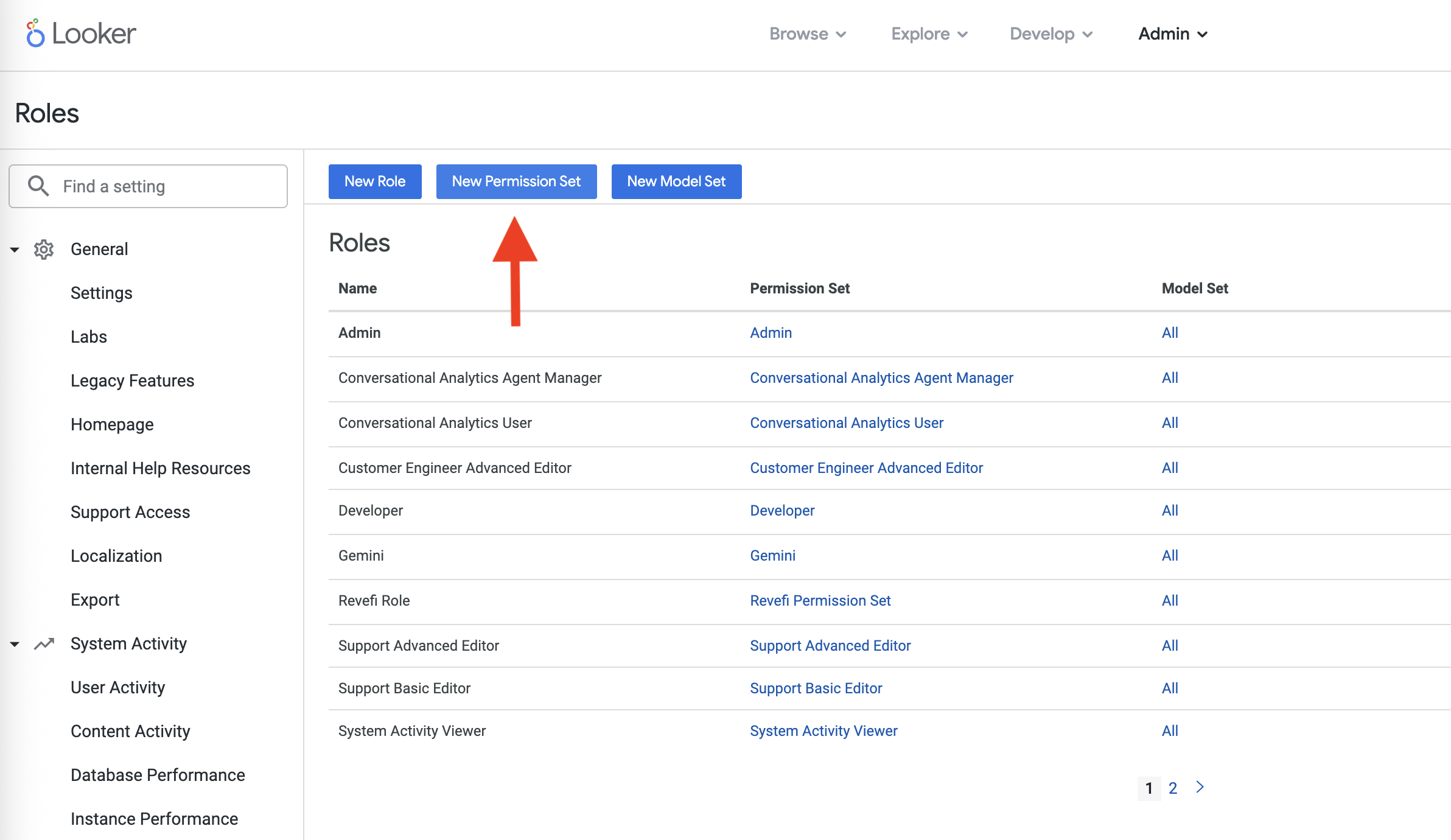1451x840 pixels.
Task: Open the Gemini permission set link
Action: pos(772,556)
